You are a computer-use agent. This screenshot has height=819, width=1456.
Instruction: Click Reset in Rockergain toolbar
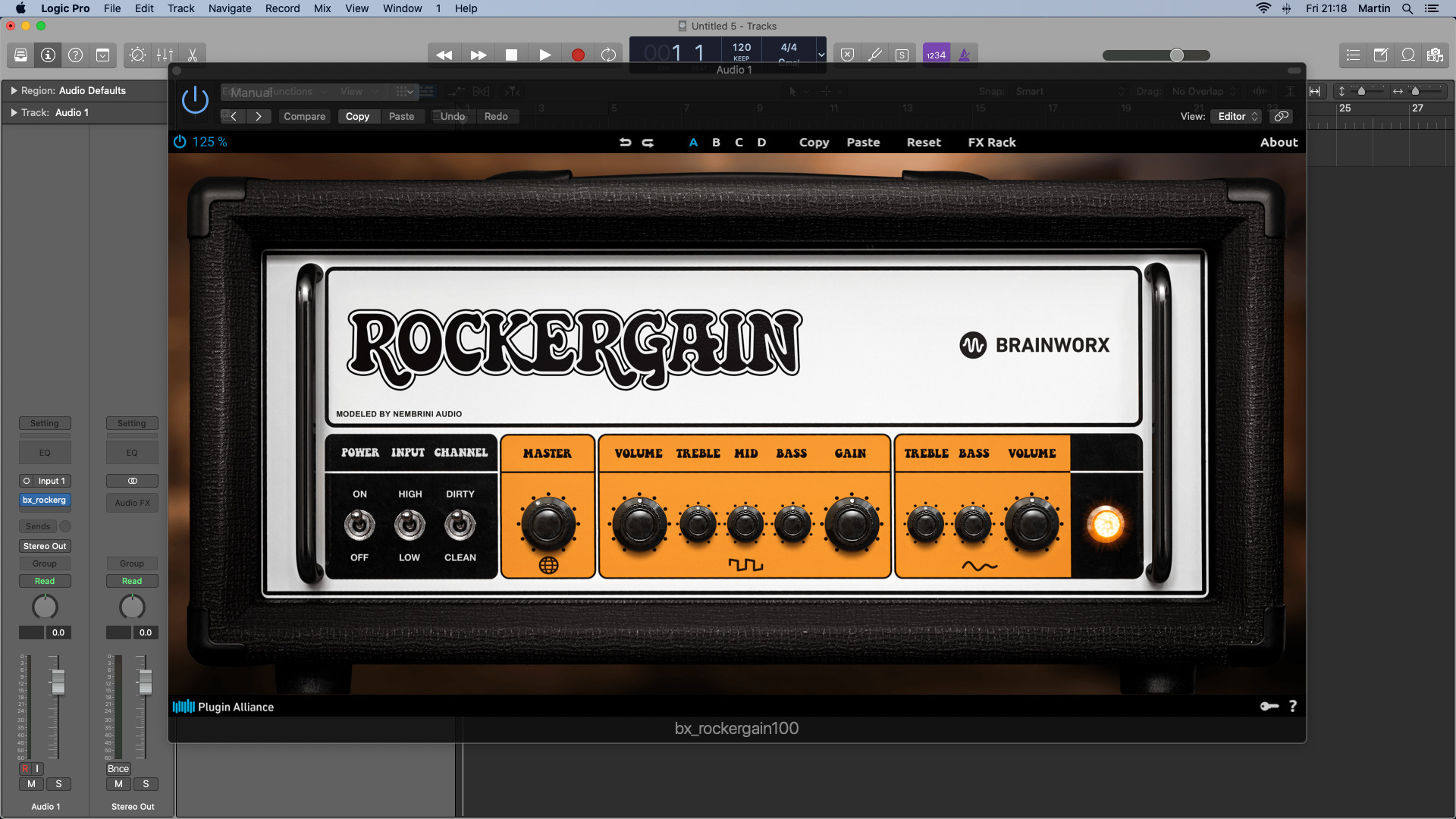(x=924, y=142)
